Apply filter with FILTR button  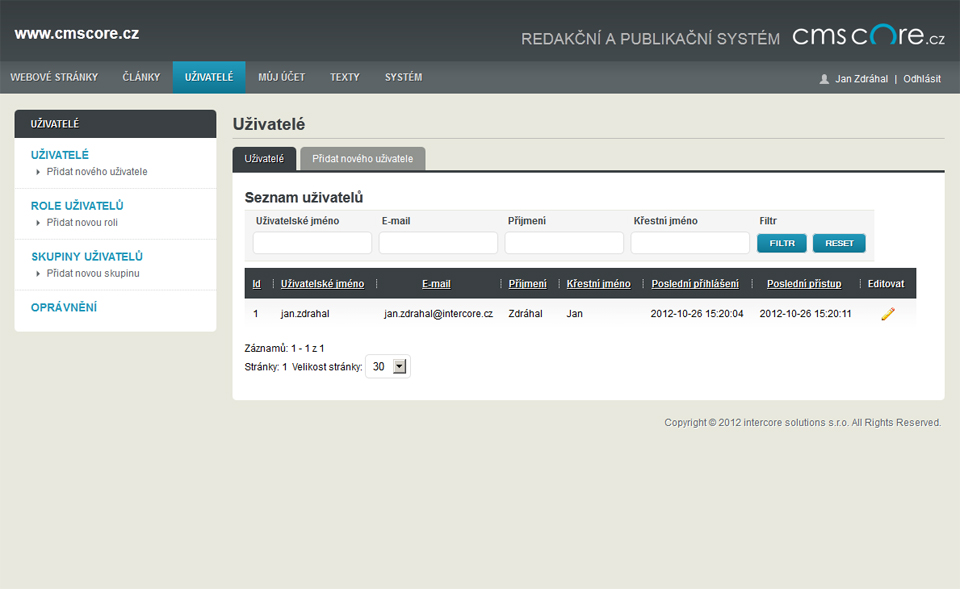click(x=782, y=243)
